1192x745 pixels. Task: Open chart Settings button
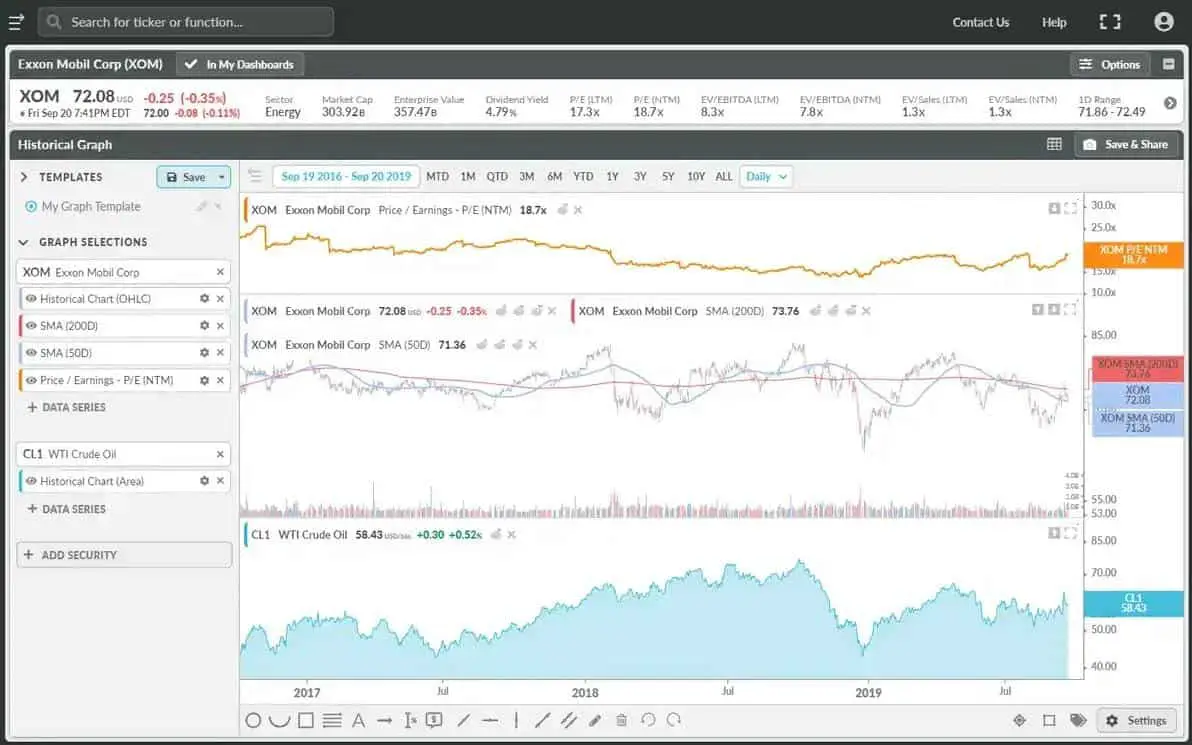[1137, 721]
